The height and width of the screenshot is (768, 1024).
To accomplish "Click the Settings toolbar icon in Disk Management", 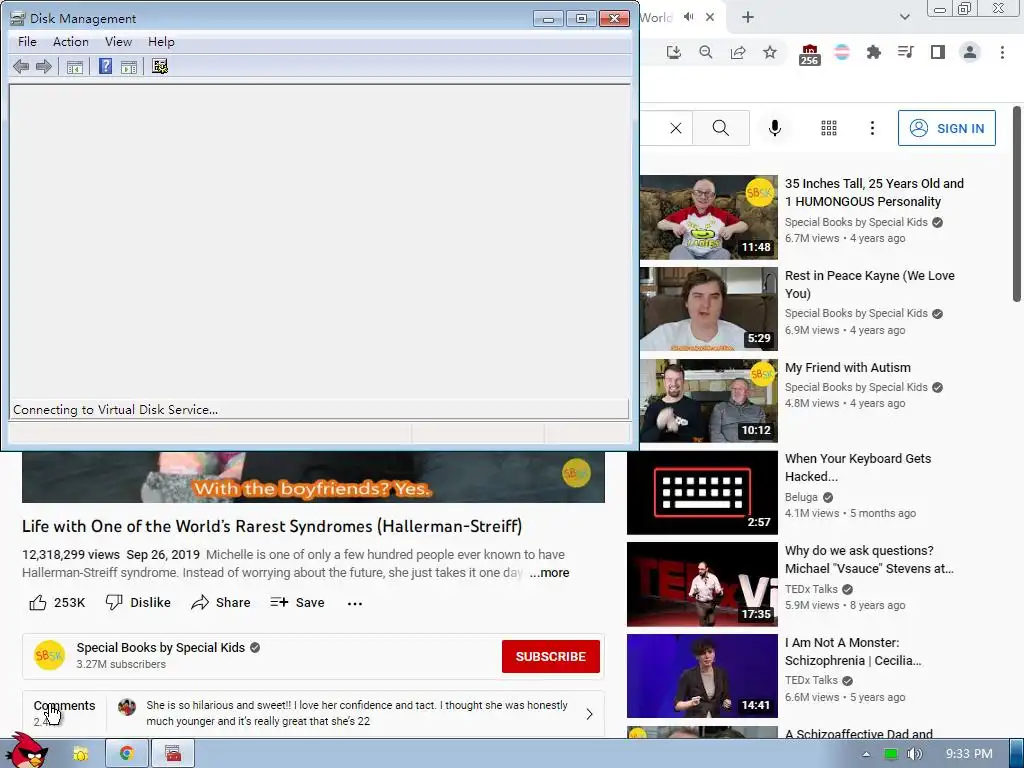I will tap(160, 67).
